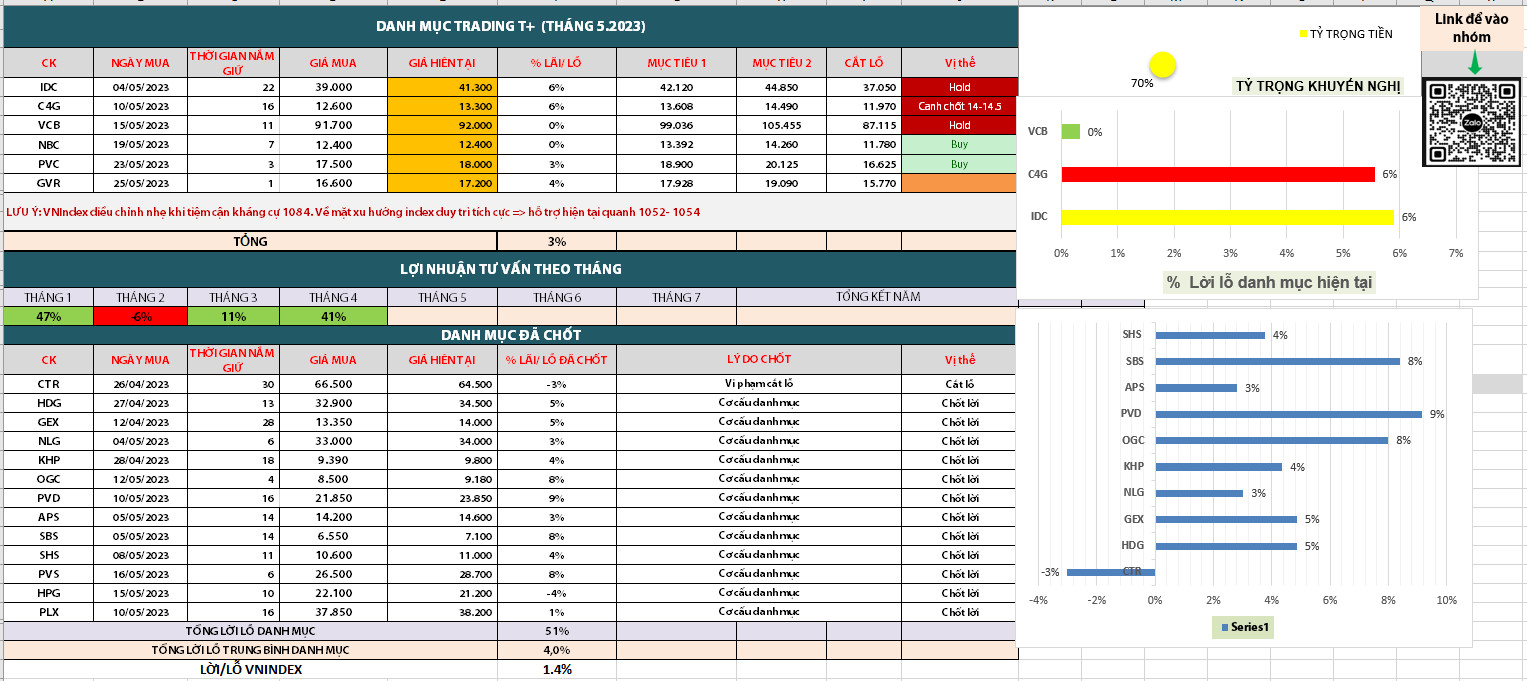Select the '% LÃI/ LỖ ĐÃ CHỐT' column header

pos(557,360)
